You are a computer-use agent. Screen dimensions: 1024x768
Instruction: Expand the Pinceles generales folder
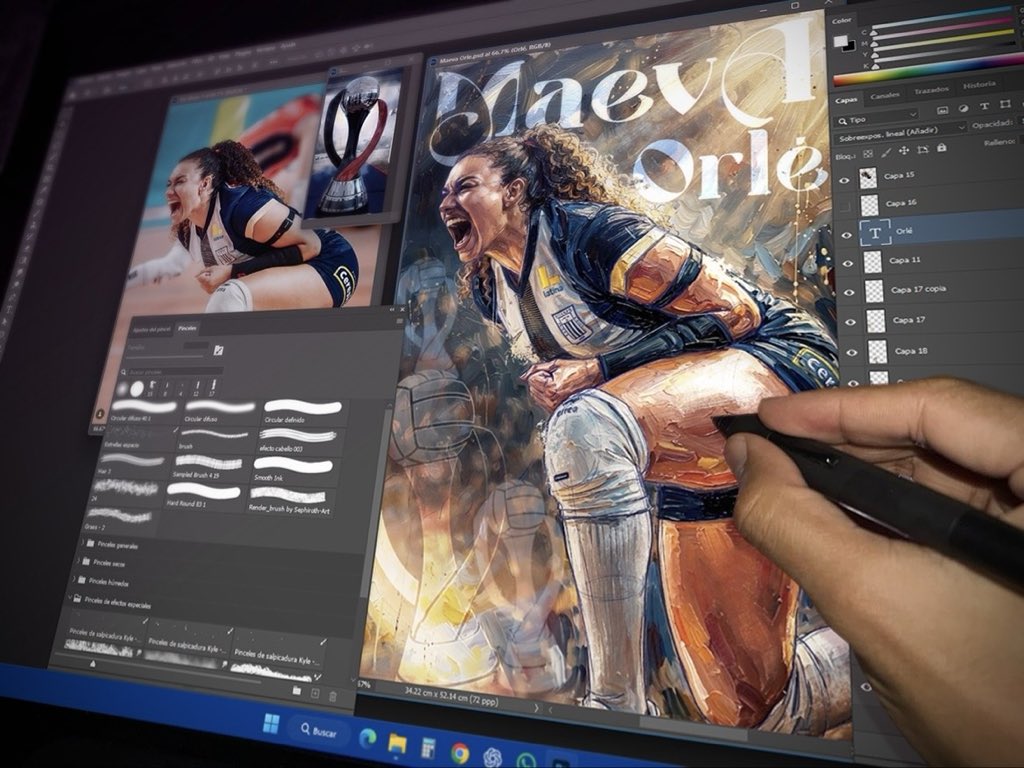coord(83,543)
